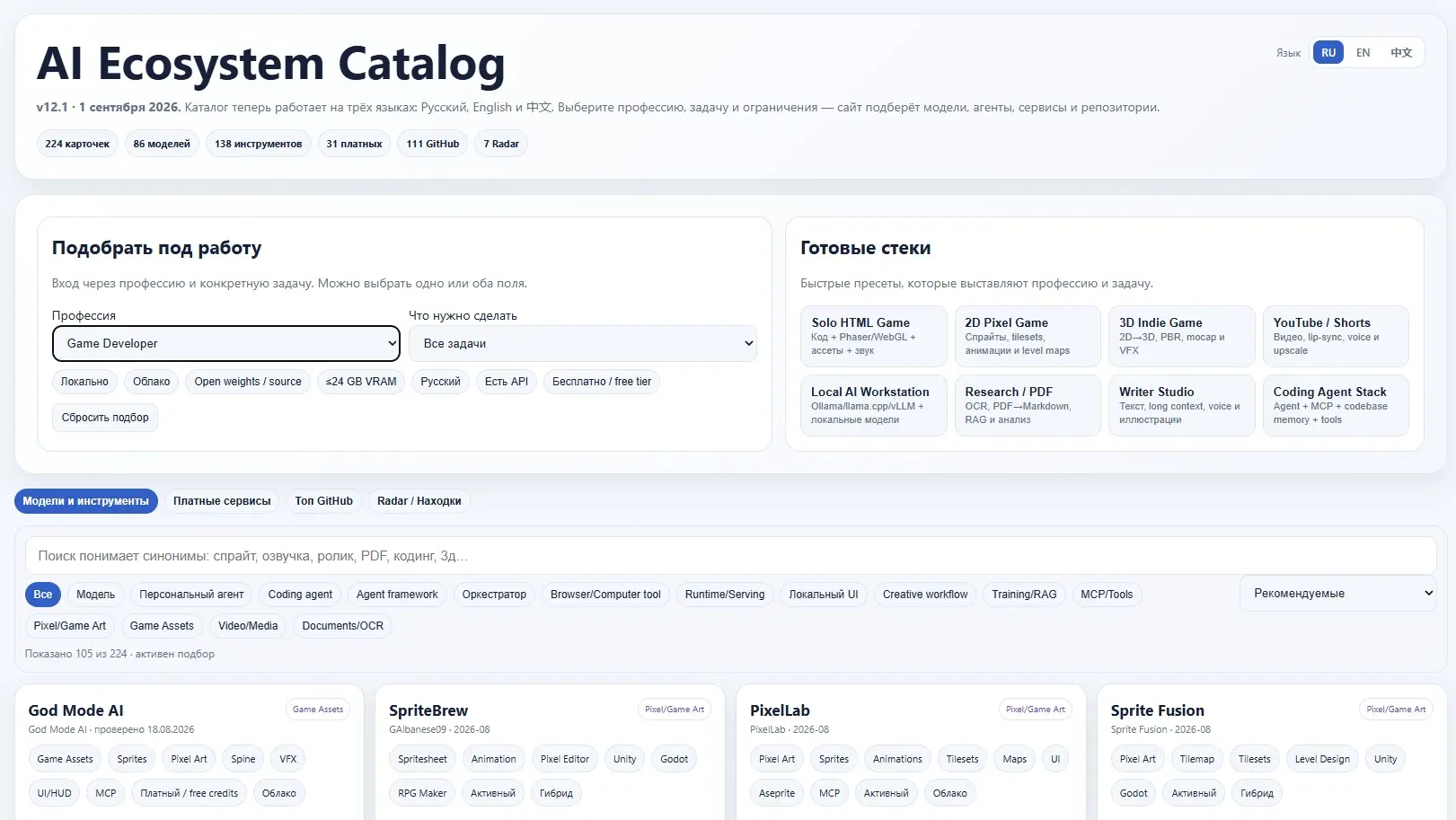The width and height of the screenshot is (1456, 820).
Task: Open the Рекомендуемые sort dropdown
Action: tap(1337, 594)
